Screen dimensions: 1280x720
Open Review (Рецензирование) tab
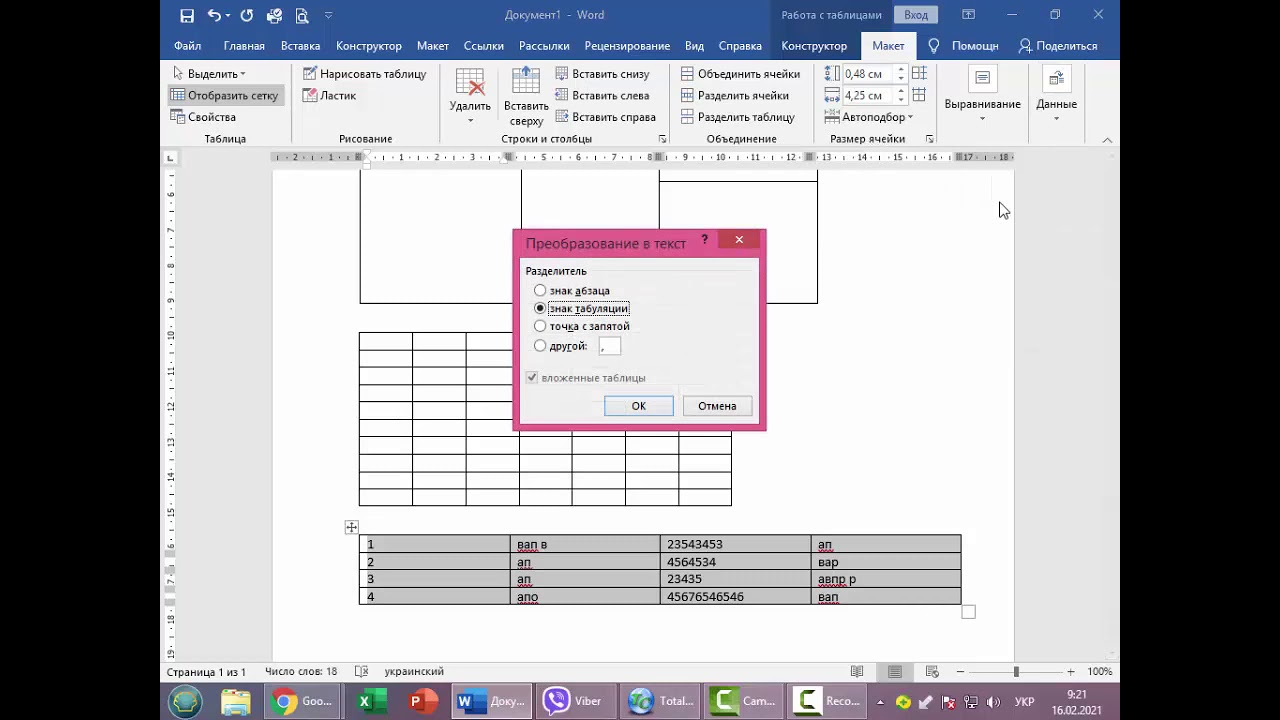pos(627,46)
